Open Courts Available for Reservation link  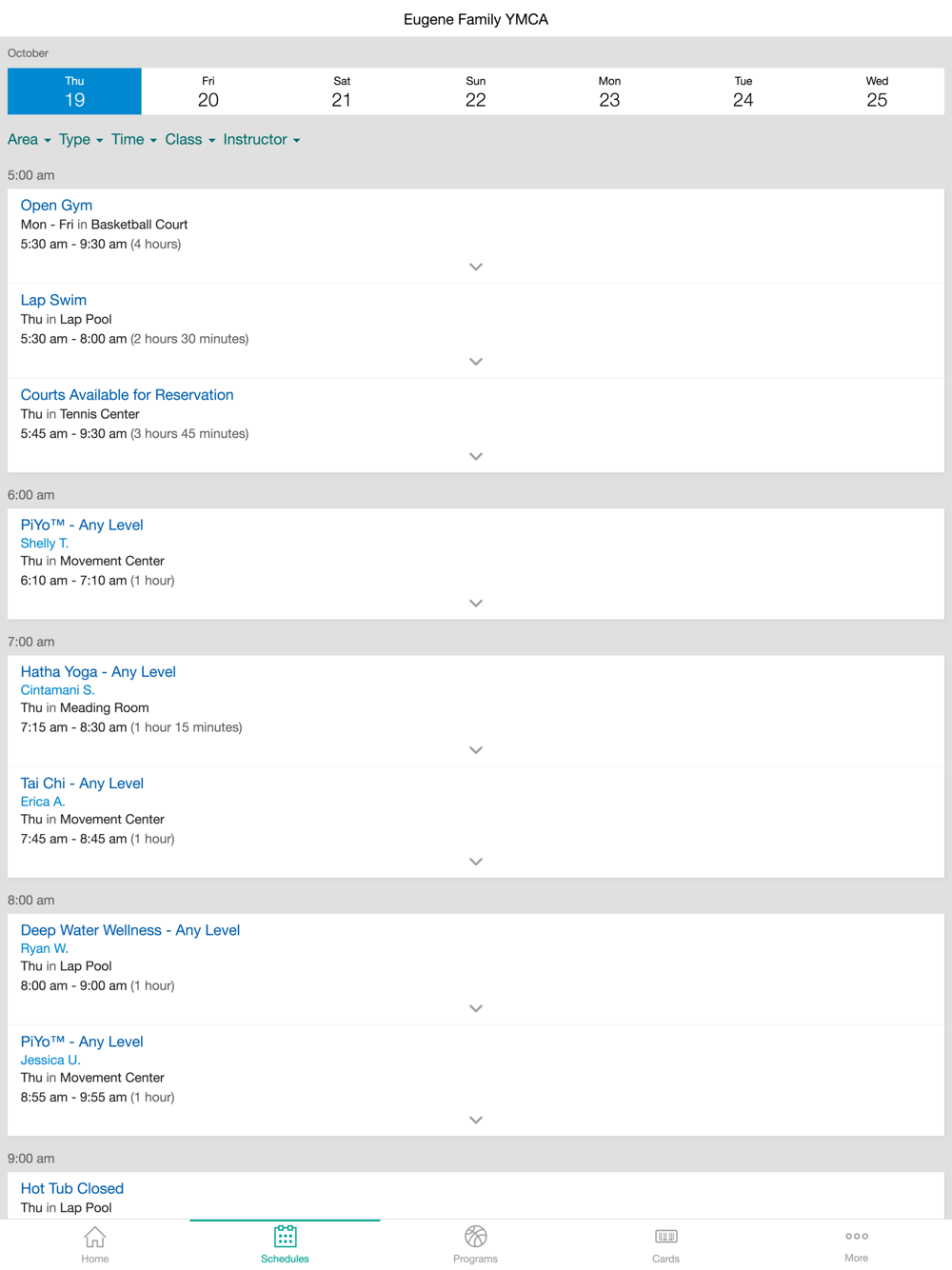pyautogui.click(x=127, y=394)
